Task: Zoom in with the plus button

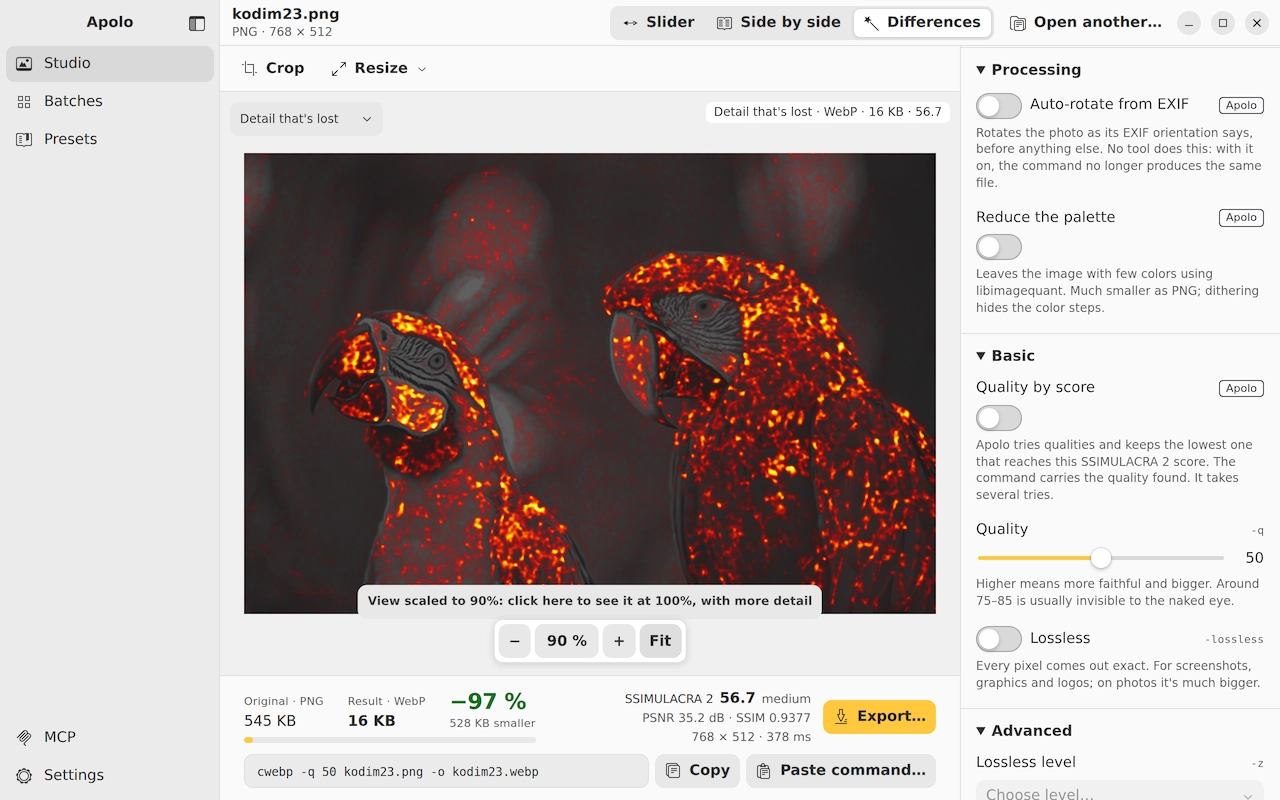Action: (619, 641)
